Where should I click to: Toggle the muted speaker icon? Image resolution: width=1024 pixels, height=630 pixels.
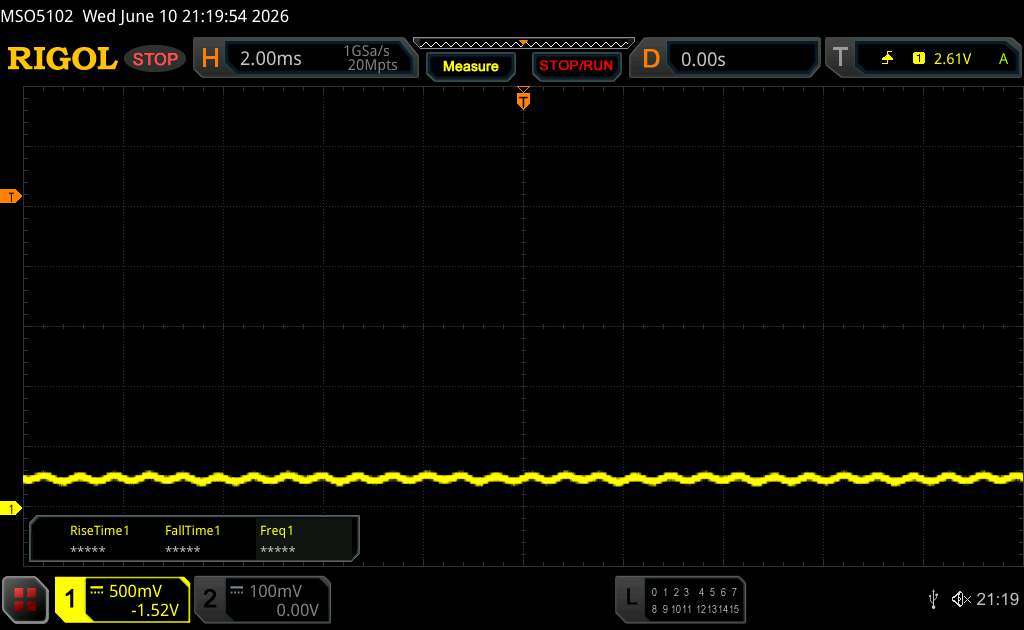pos(961,599)
